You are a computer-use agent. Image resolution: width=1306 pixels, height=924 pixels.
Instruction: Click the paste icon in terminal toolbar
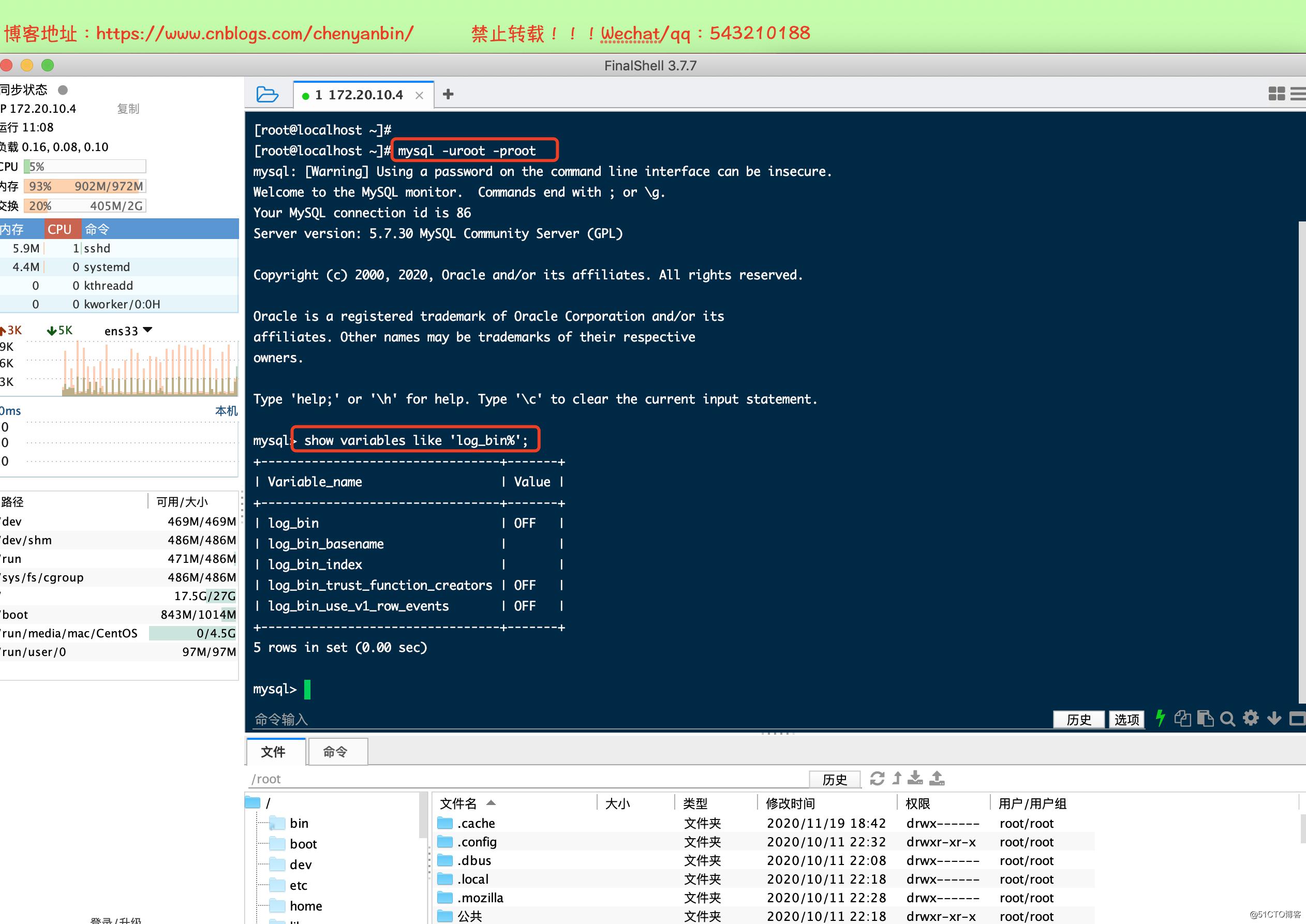pos(1205,719)
